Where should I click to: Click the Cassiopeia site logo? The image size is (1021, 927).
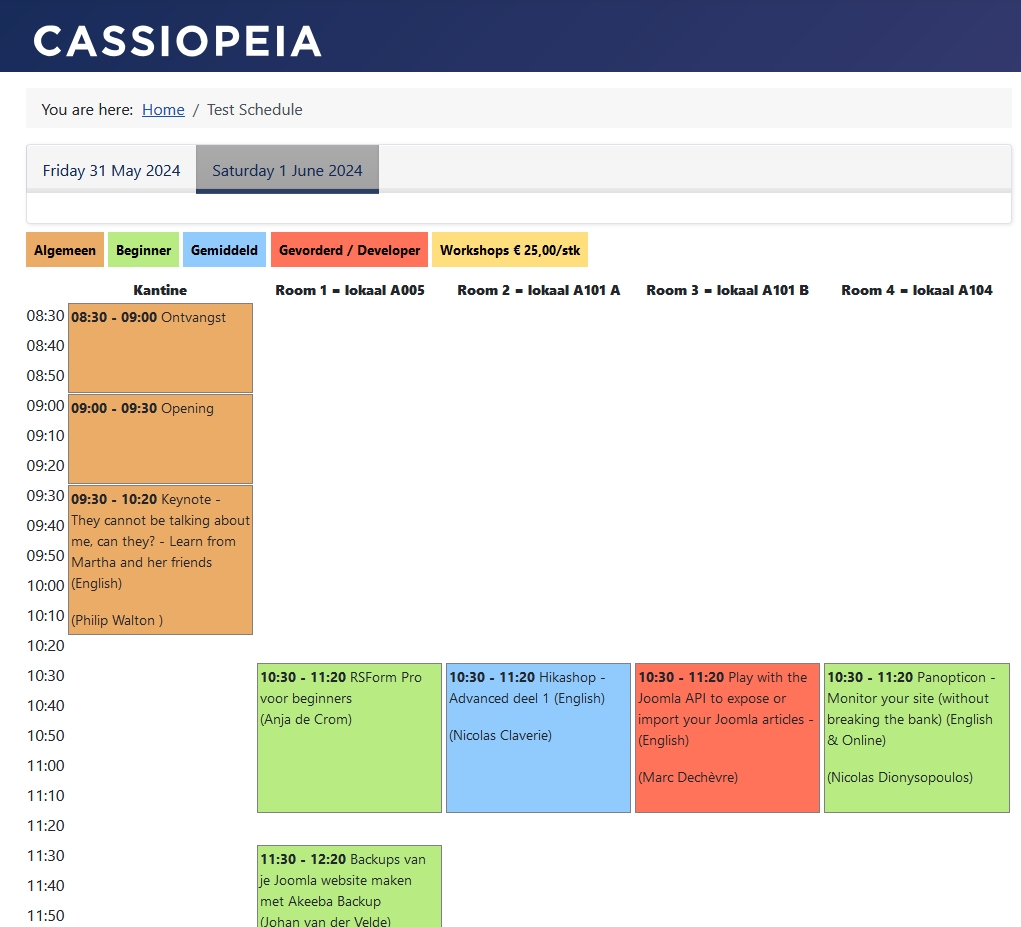pyautogui.click(x=177, y=41)
